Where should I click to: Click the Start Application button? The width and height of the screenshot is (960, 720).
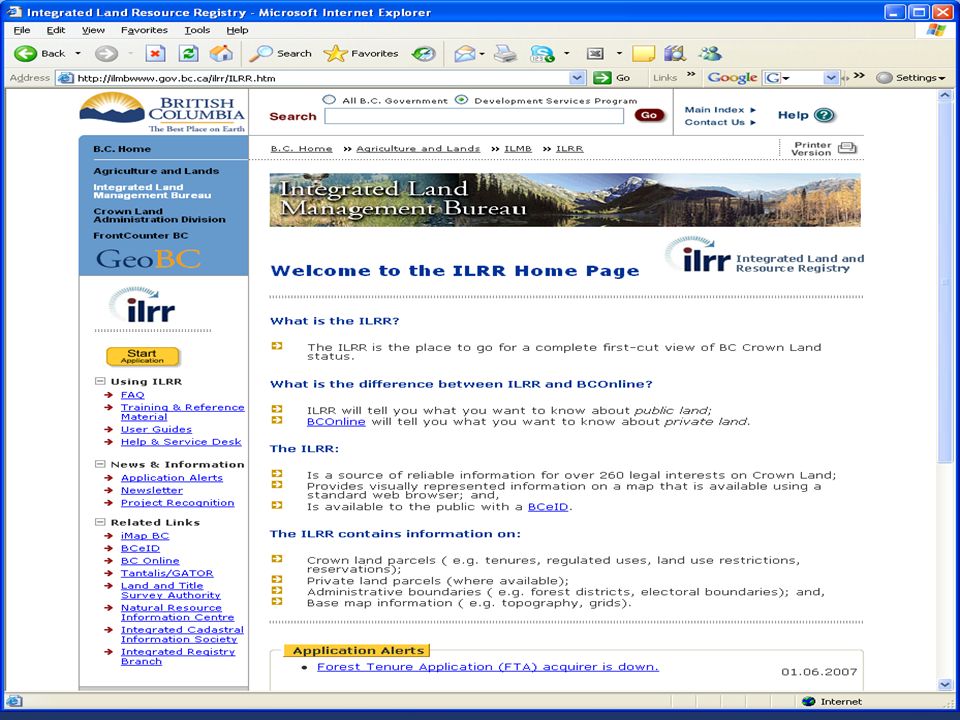click(x=143, y=356)
